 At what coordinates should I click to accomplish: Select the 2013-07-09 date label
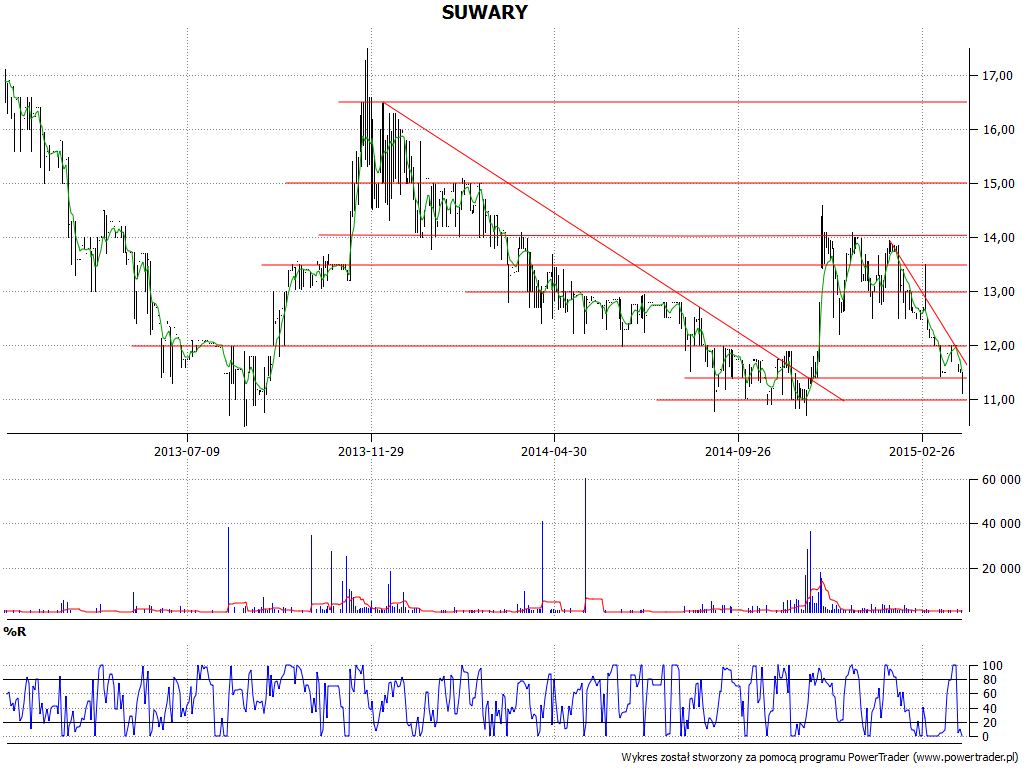(187, 451)
